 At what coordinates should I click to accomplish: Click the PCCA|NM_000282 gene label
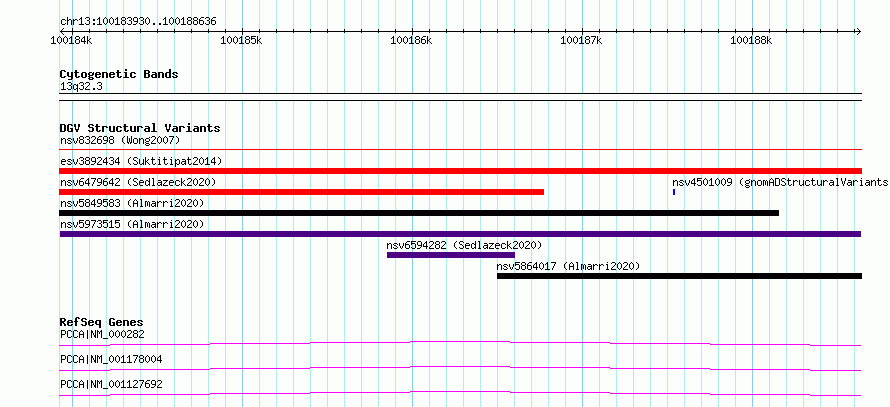(102, 334)
